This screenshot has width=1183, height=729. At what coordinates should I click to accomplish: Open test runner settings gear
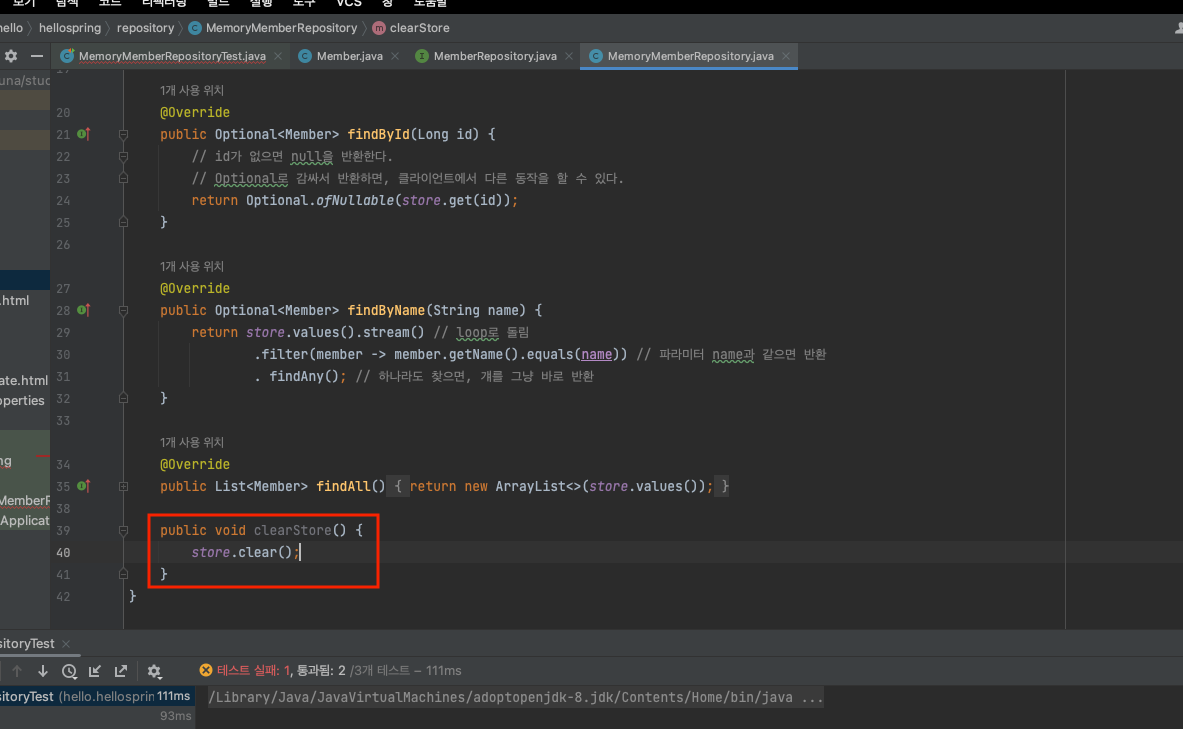(155, 671)
